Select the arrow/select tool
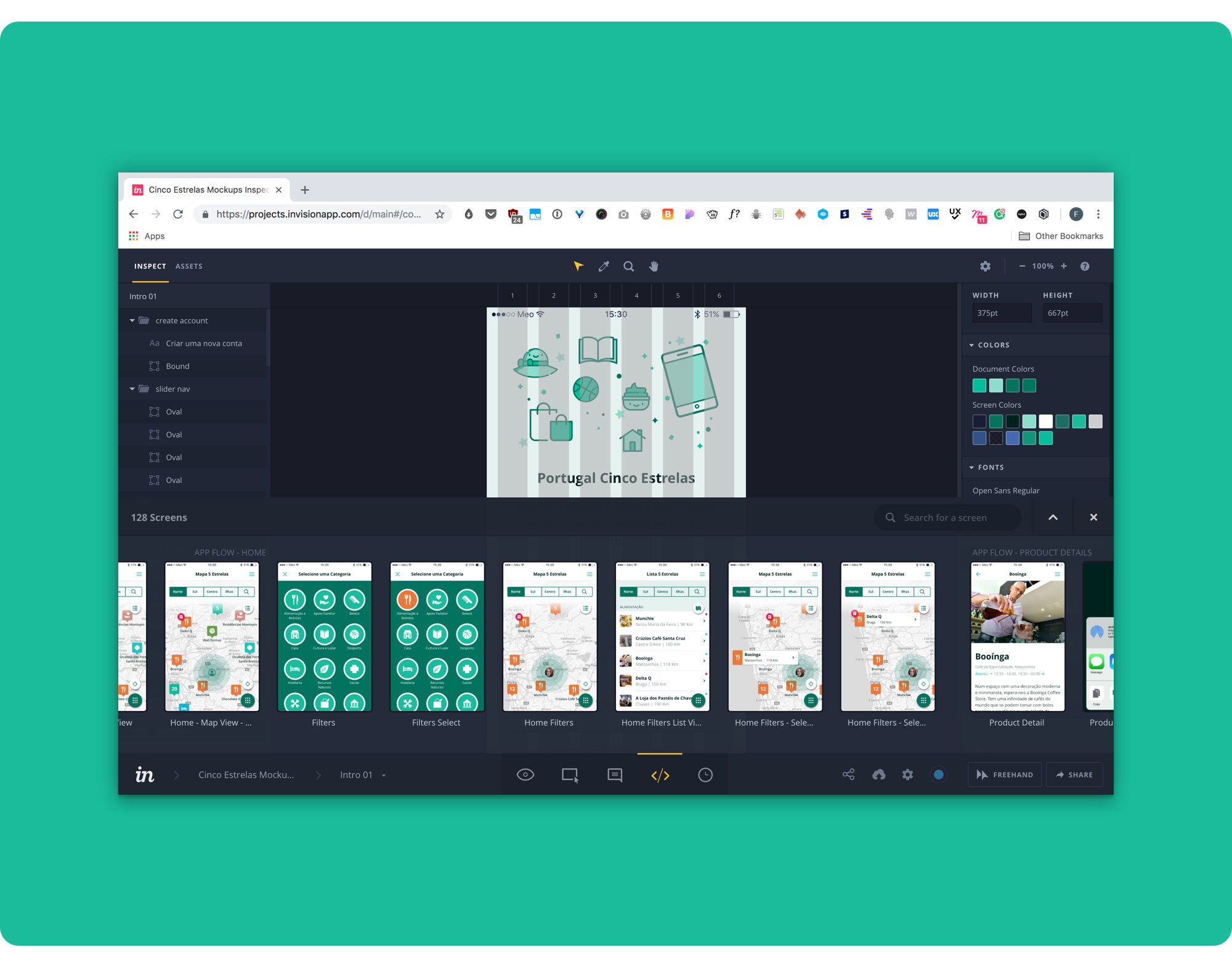The width and height of the screenshot is (1232, 958). click(580, 266)
